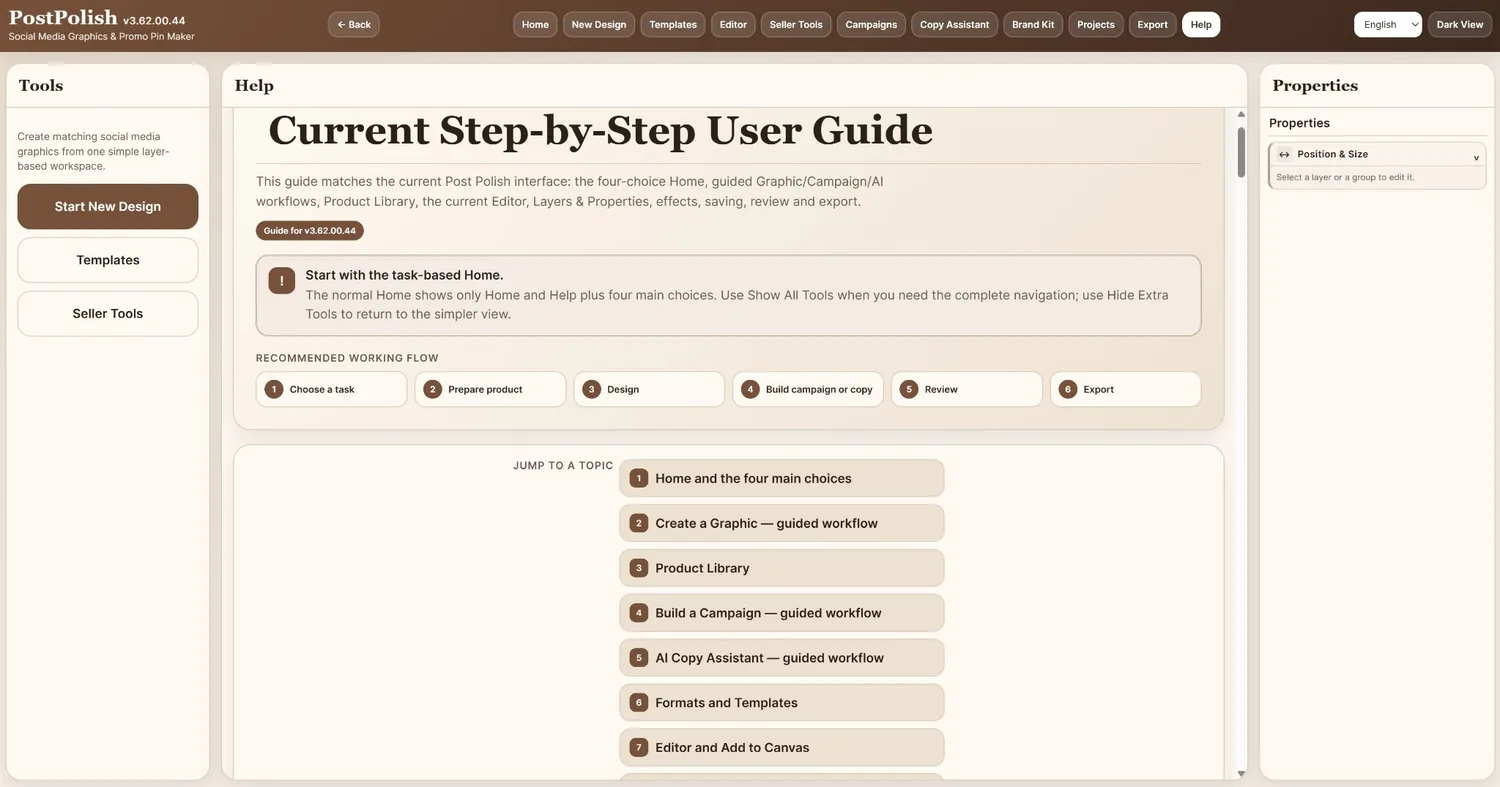Open the Copy Assistant tab
1500x787 pixels.
(x=954, y=24)
